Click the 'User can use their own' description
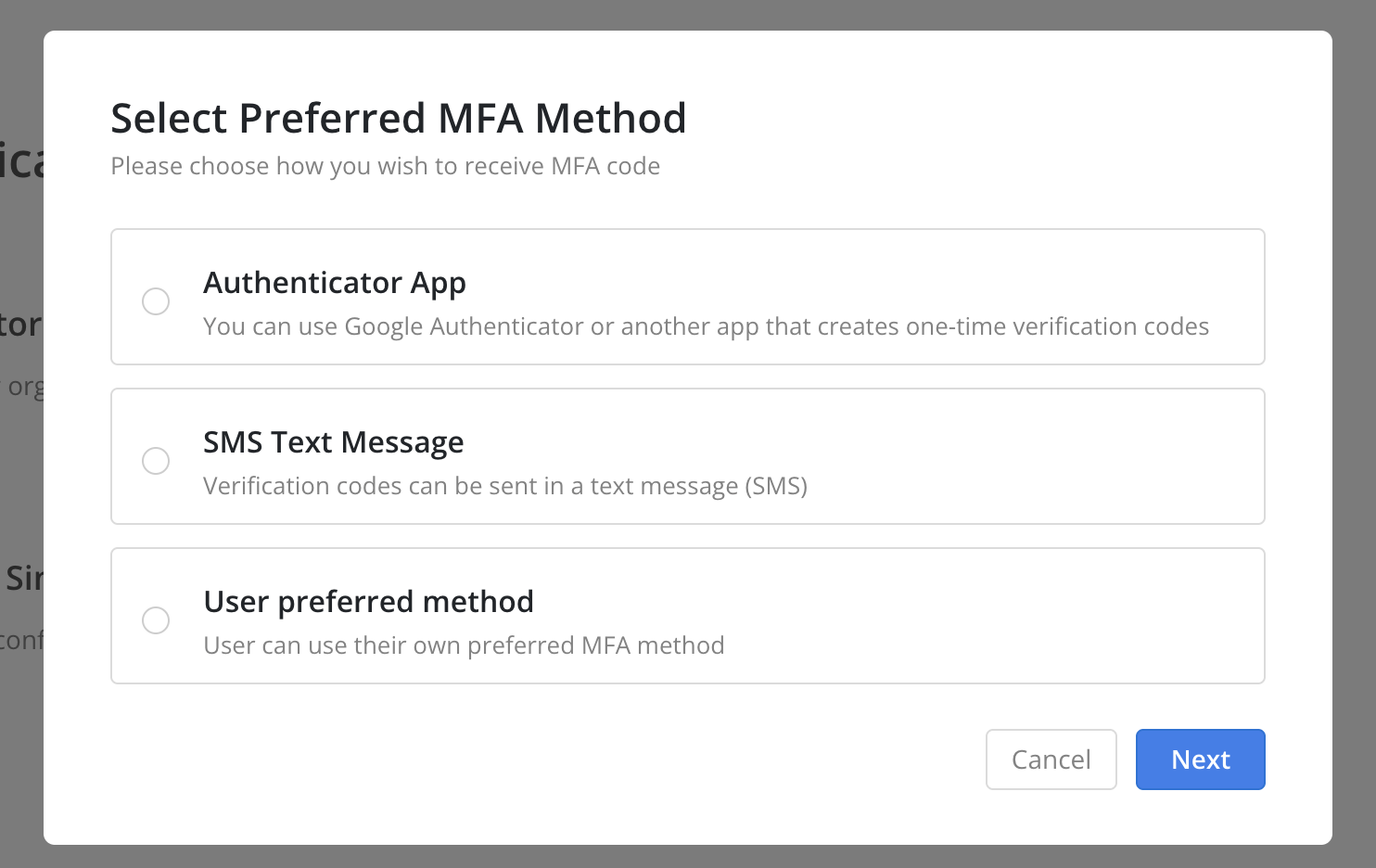The width and height of the screenshot is (1376, 868). [x=464, y=645]
